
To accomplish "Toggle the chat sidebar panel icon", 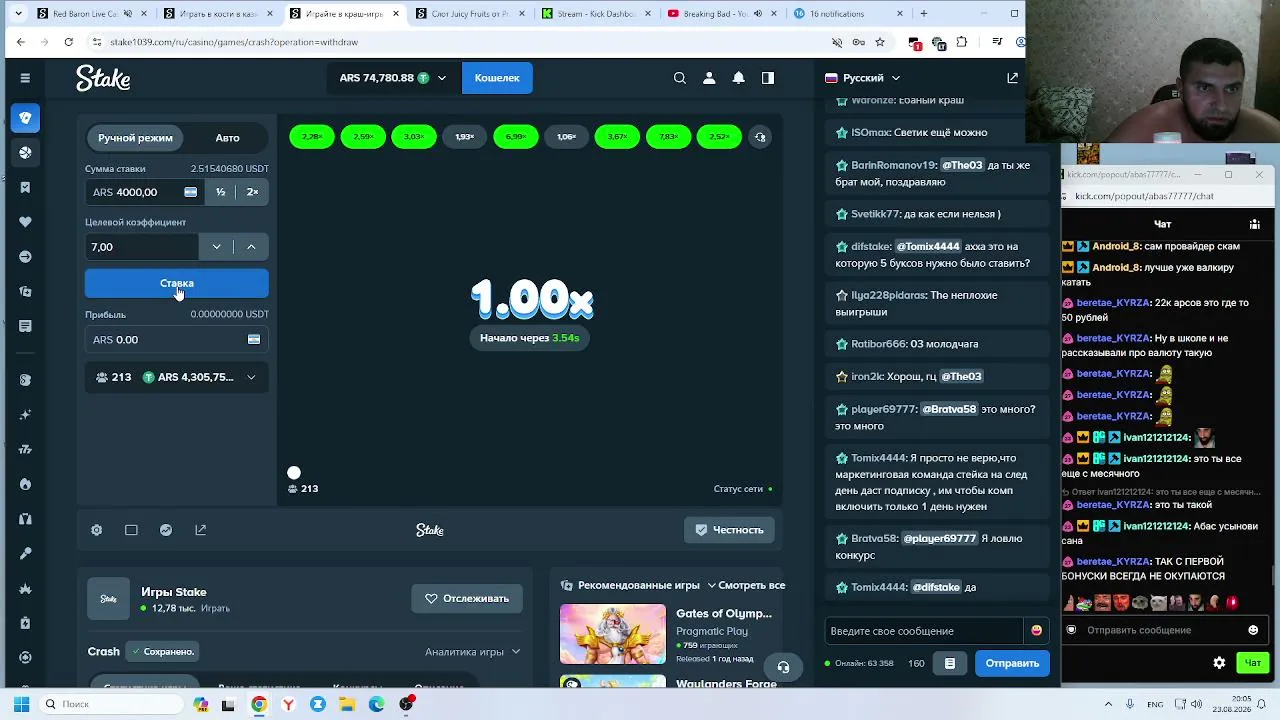I will (x=768, y=78).
